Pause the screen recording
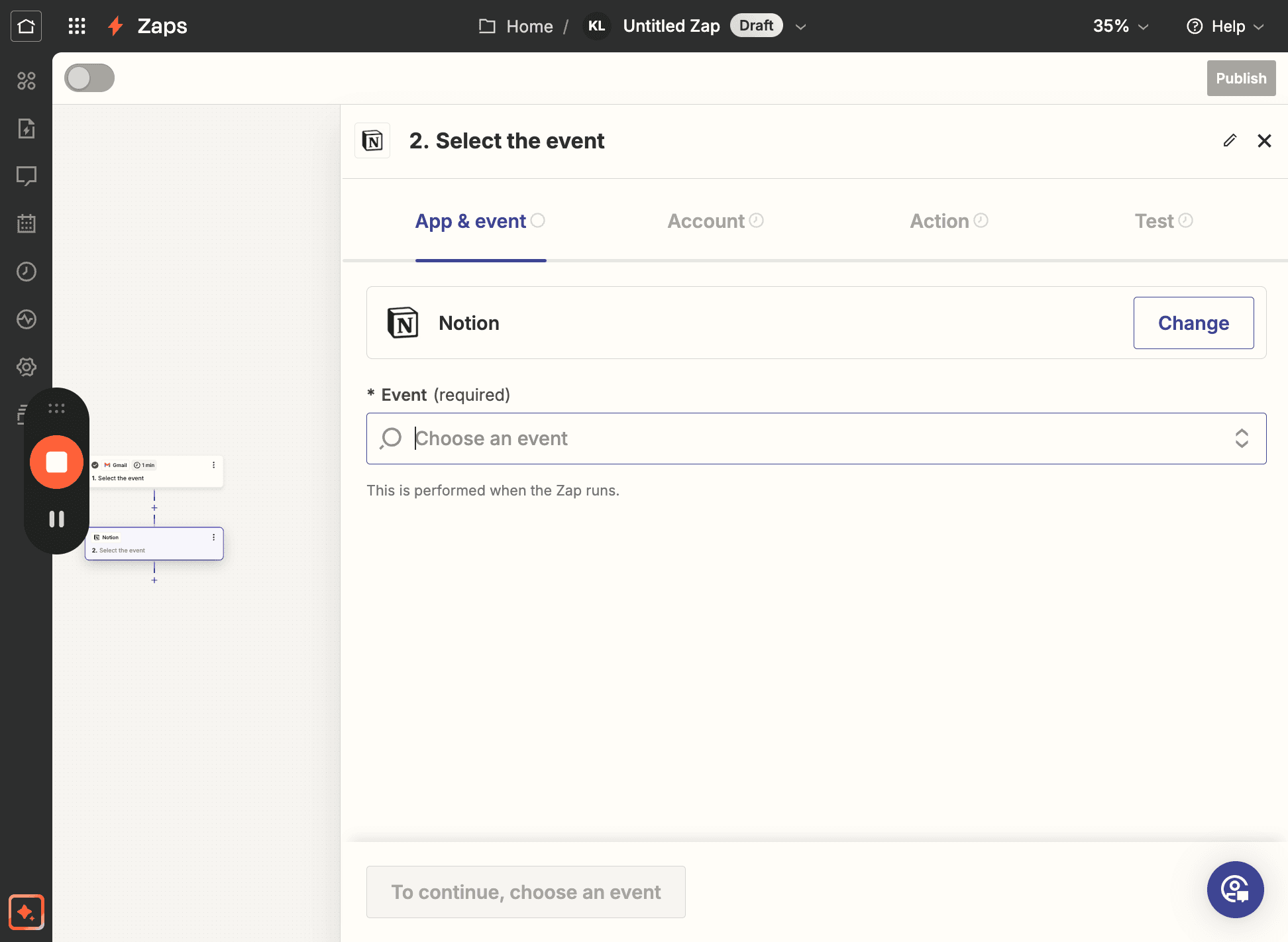The height and width of the screenshot is (942, 1288). pyautogui.click(x=56, y=519)
